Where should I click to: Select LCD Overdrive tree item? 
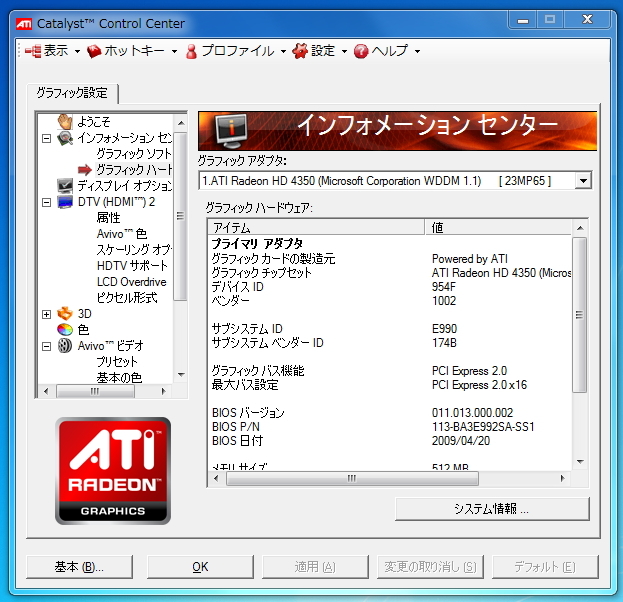132,282
